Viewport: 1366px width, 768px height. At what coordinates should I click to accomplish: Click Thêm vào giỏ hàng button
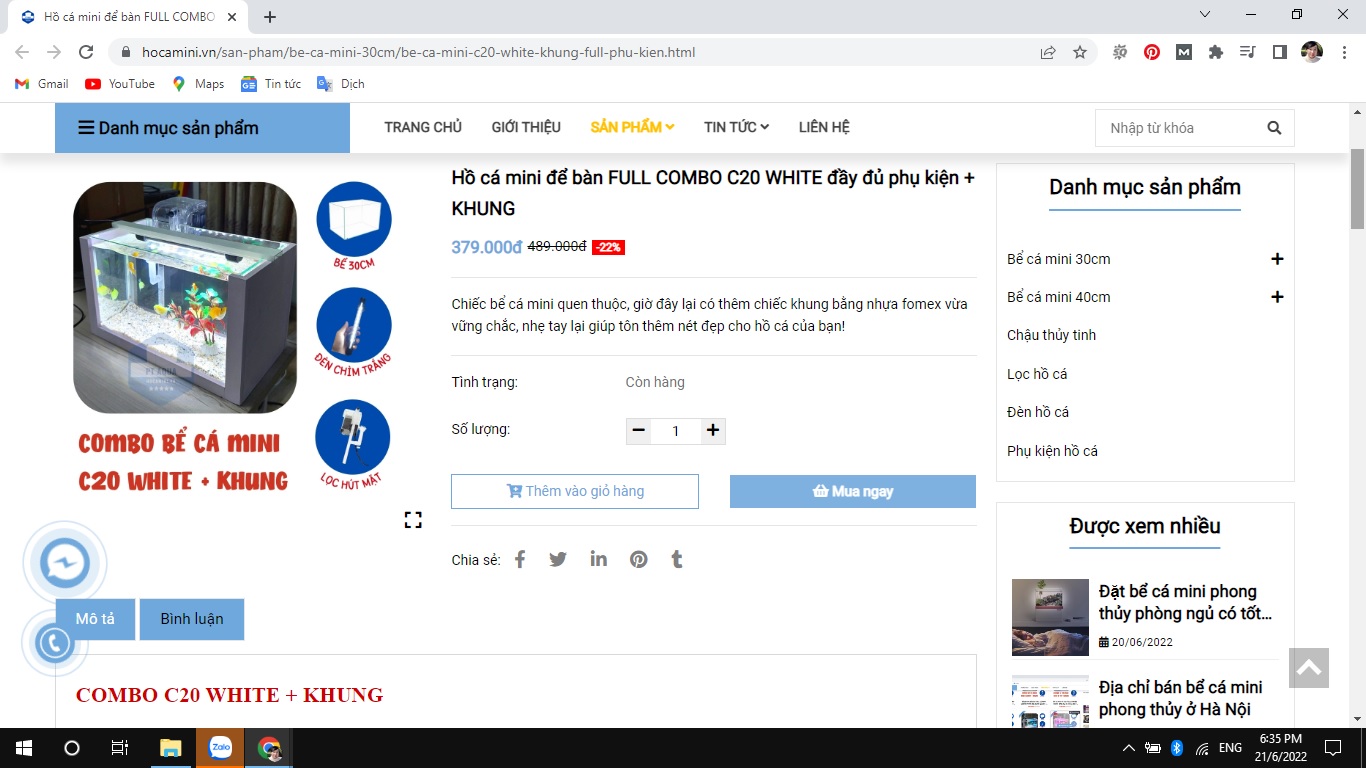click(x=575, y=491)
